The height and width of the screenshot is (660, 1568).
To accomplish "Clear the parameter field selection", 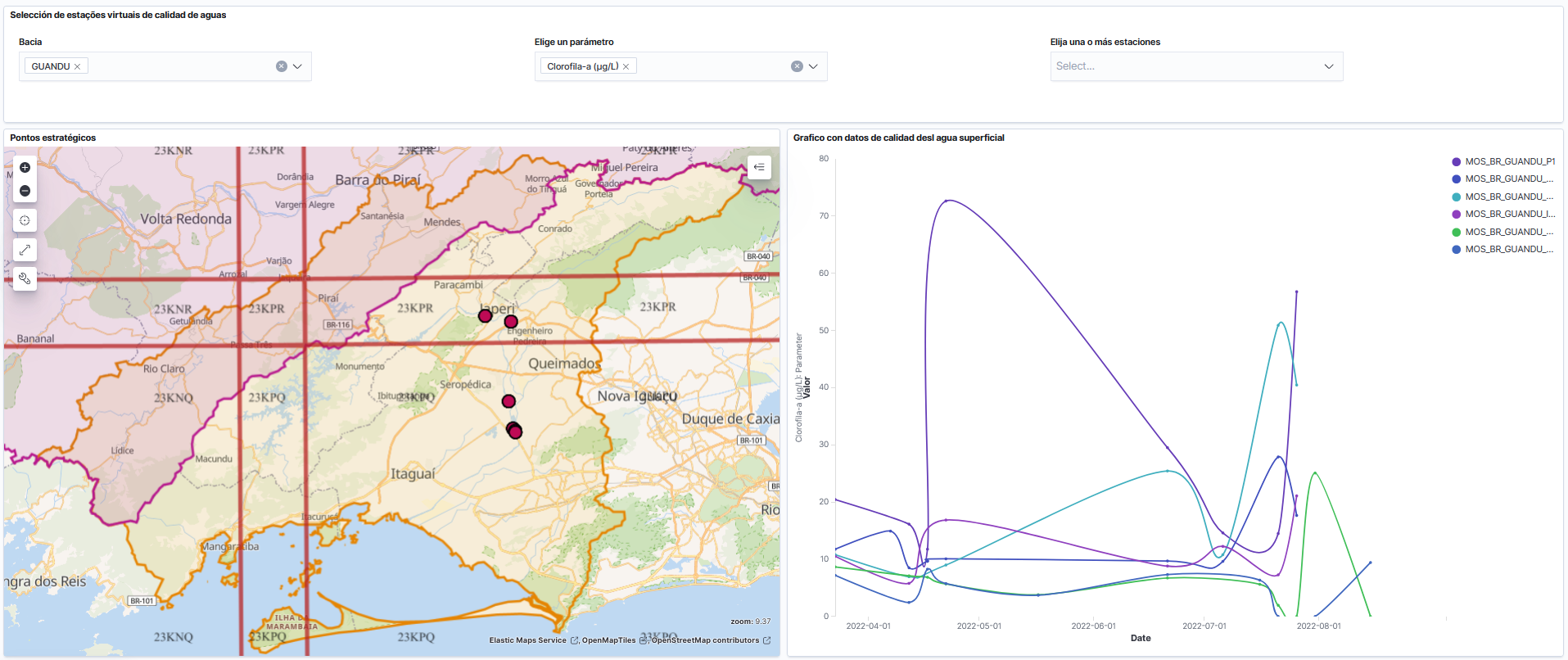I will [x=797, y=66].
